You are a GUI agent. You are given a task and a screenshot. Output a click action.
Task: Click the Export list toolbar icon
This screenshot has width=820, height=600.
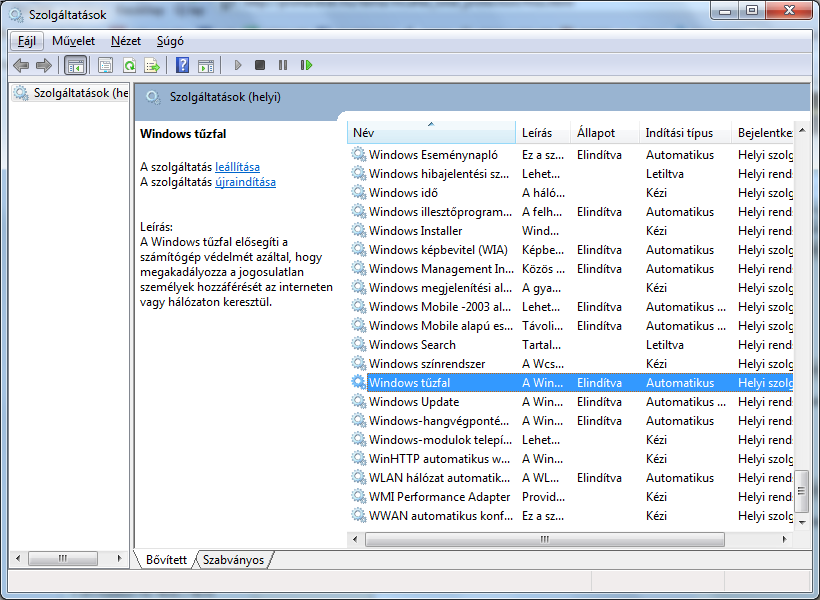point(152,65)
